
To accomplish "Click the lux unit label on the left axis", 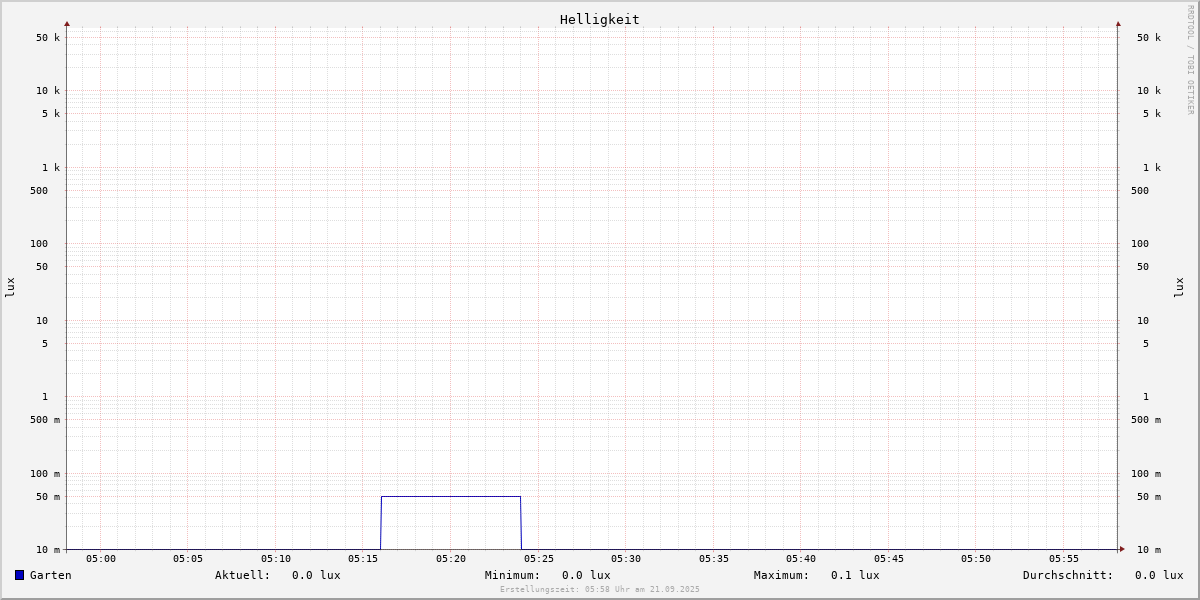I will click(10, 287).
